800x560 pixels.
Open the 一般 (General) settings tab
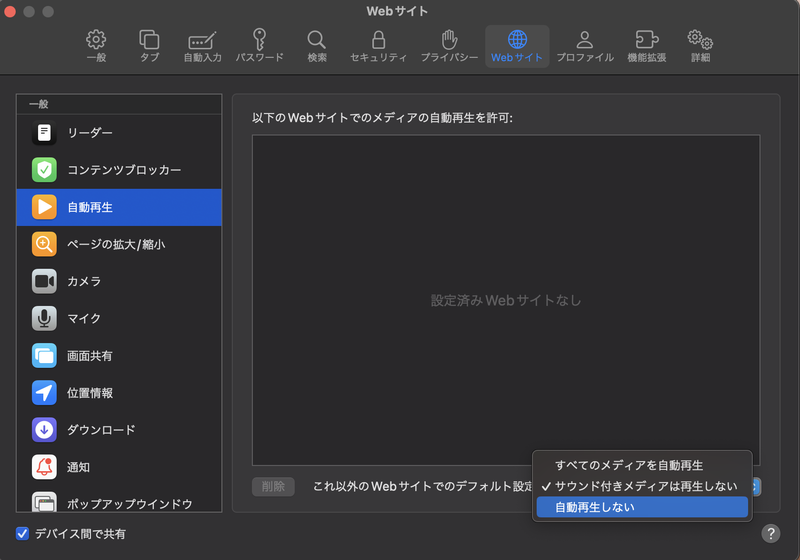tap(96, 46)
